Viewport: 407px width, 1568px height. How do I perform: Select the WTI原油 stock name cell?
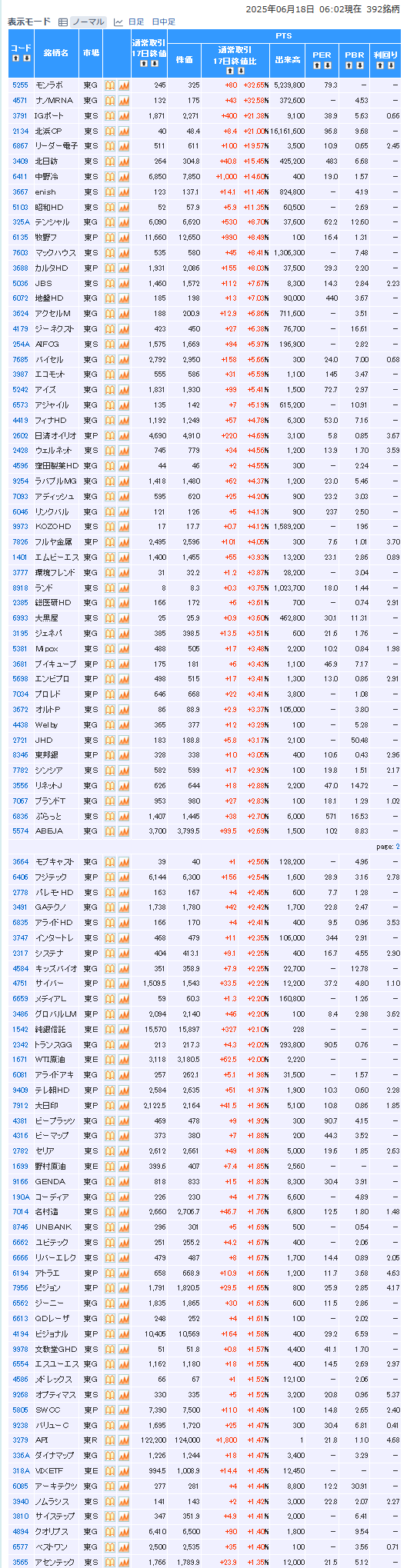pos(55,1060)
